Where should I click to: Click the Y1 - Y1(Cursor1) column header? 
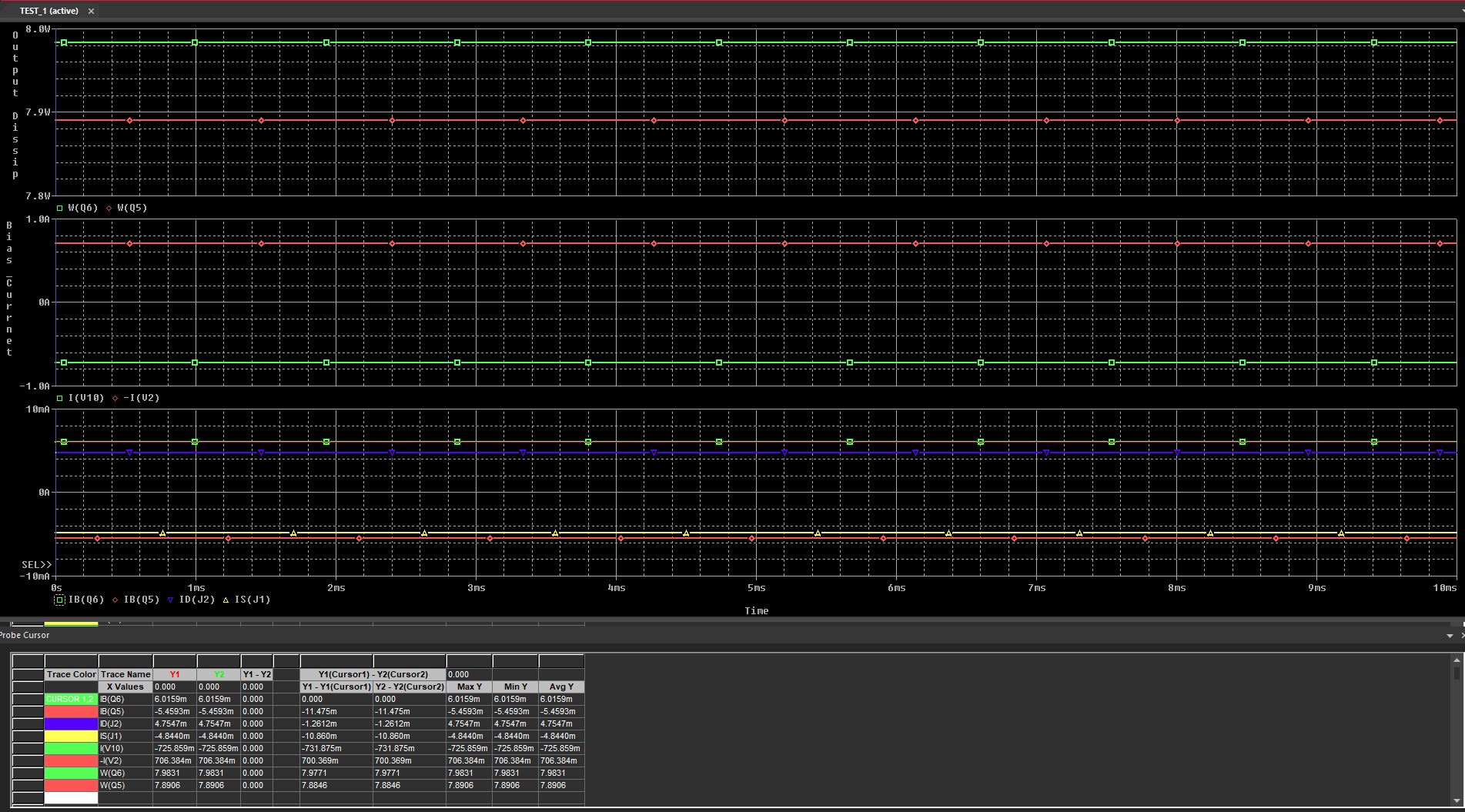point(336,687)
